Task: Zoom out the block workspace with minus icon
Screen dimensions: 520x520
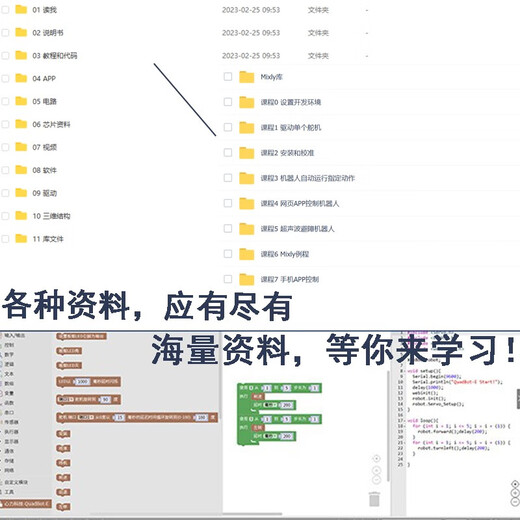Action: [376, 480]
